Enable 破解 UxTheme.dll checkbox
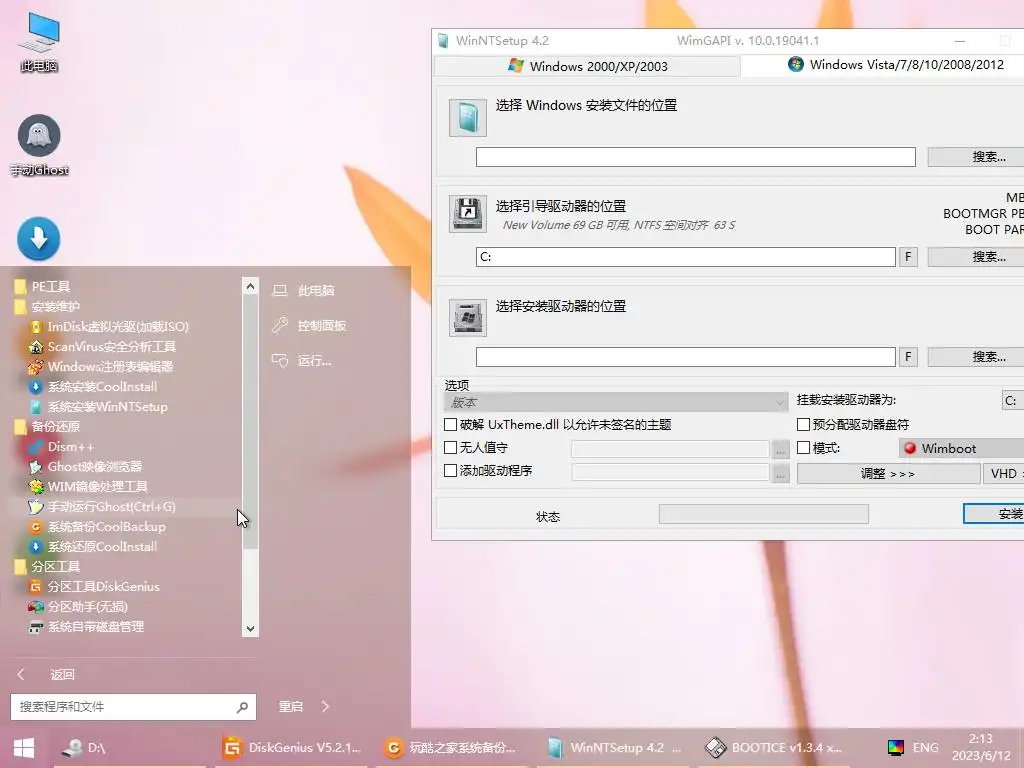 tap(450, 424)
